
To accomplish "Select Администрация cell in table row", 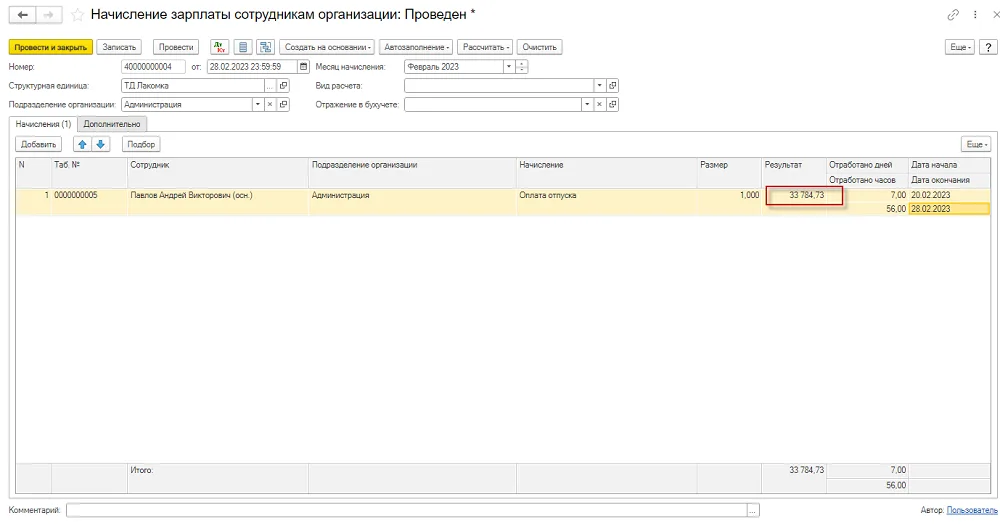I will (413, 195).
